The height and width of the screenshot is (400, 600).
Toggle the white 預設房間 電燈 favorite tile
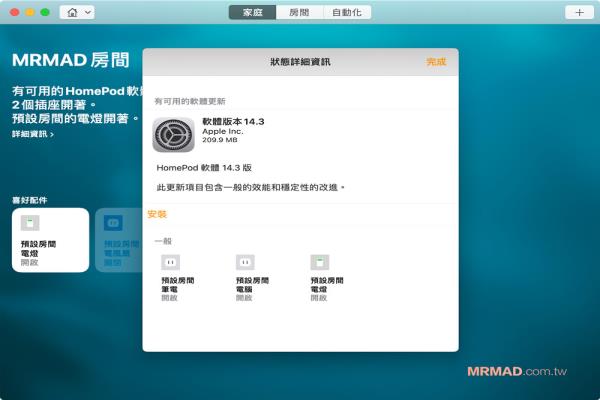[51, 240]
